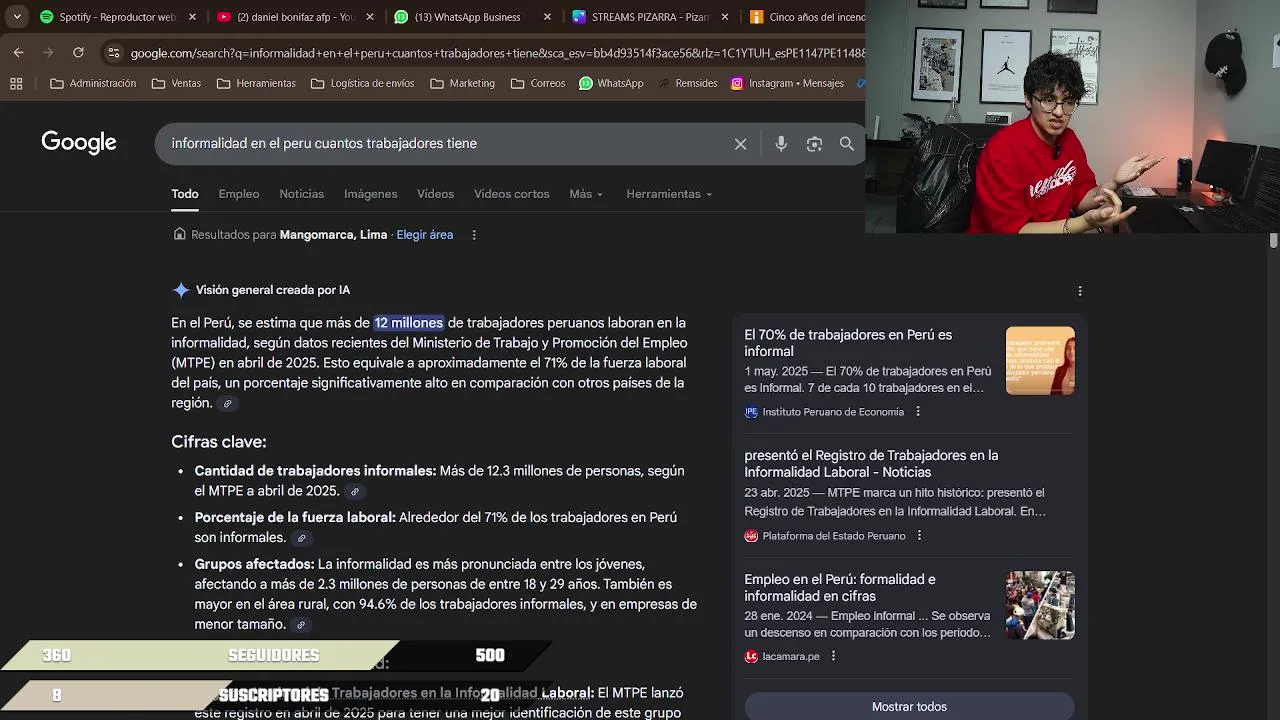Open source link after 'menor tamaño.'

pyautogui.click(x=301, y=625)
